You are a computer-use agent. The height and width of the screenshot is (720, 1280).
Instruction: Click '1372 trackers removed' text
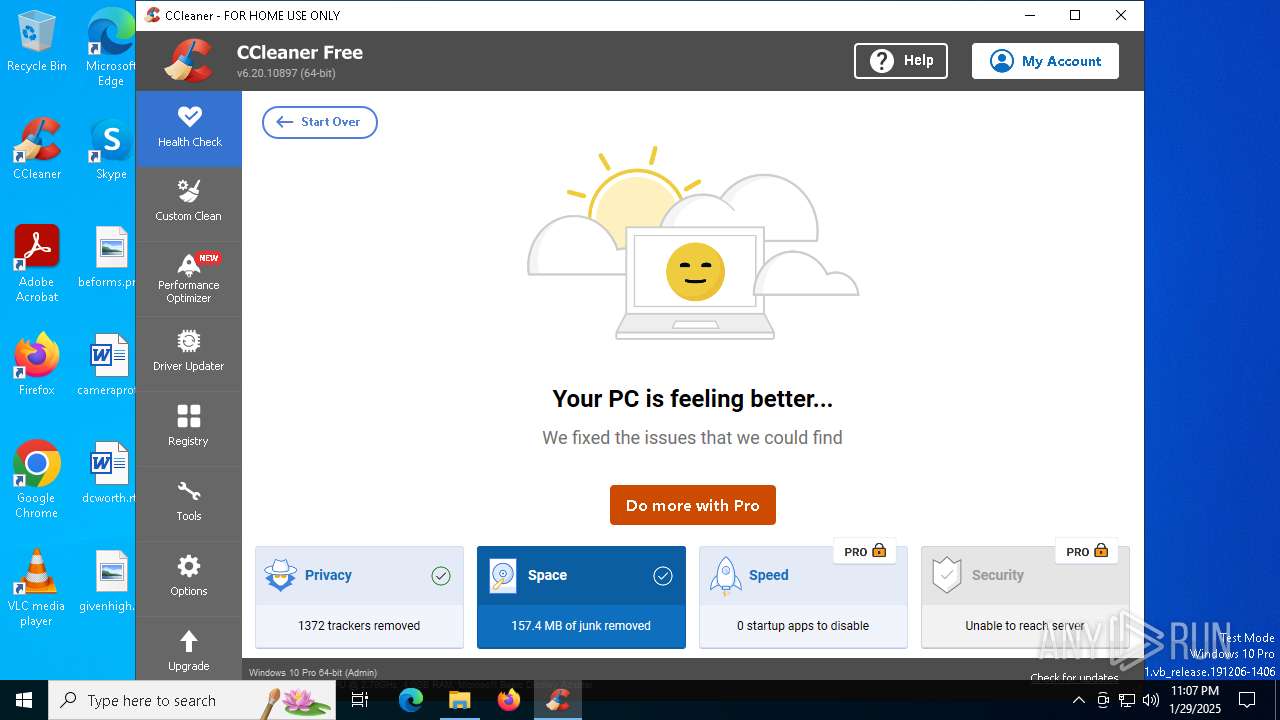pos(359,626)
